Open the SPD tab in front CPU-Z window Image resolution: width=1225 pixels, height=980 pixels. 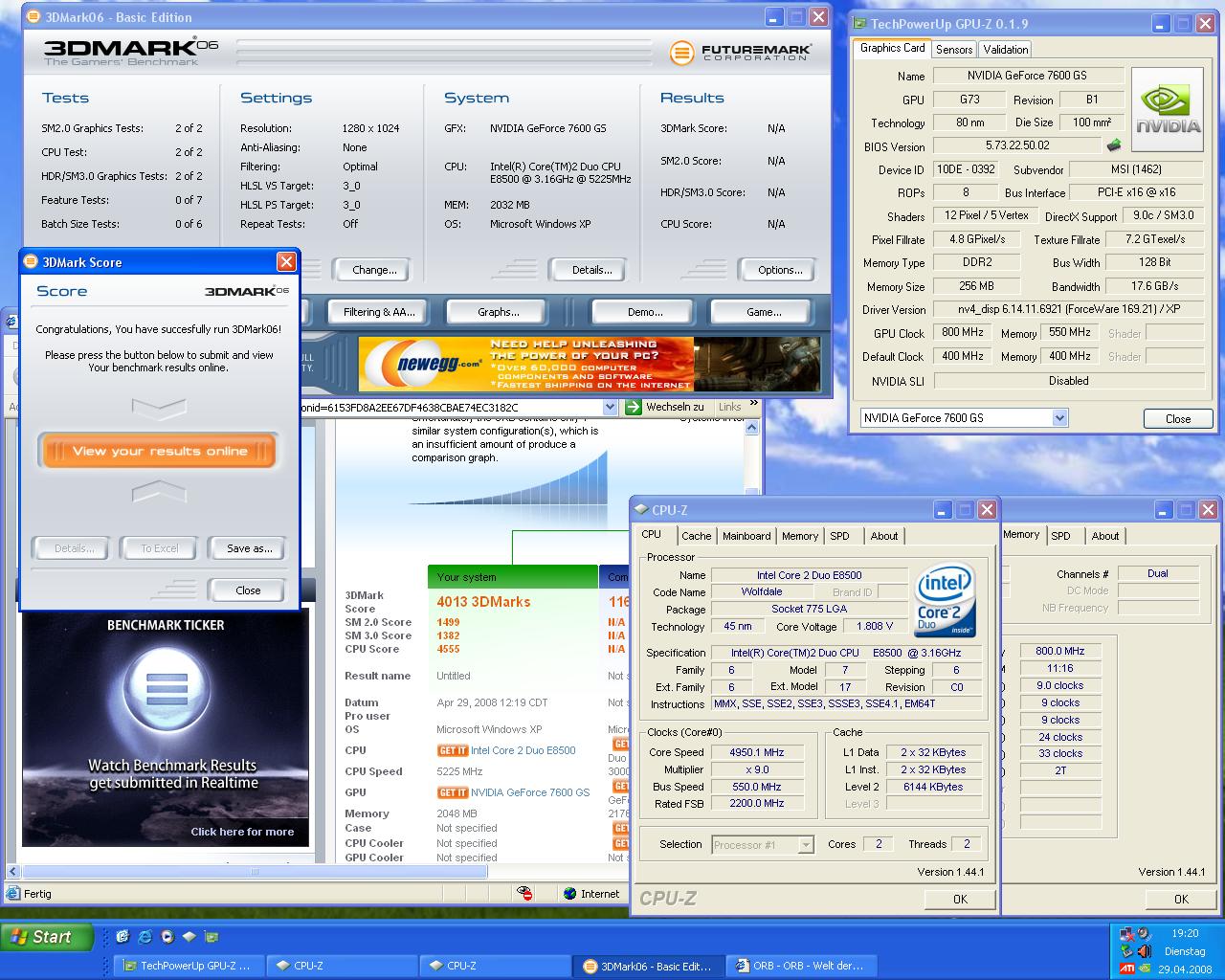(x=839, y=536)
